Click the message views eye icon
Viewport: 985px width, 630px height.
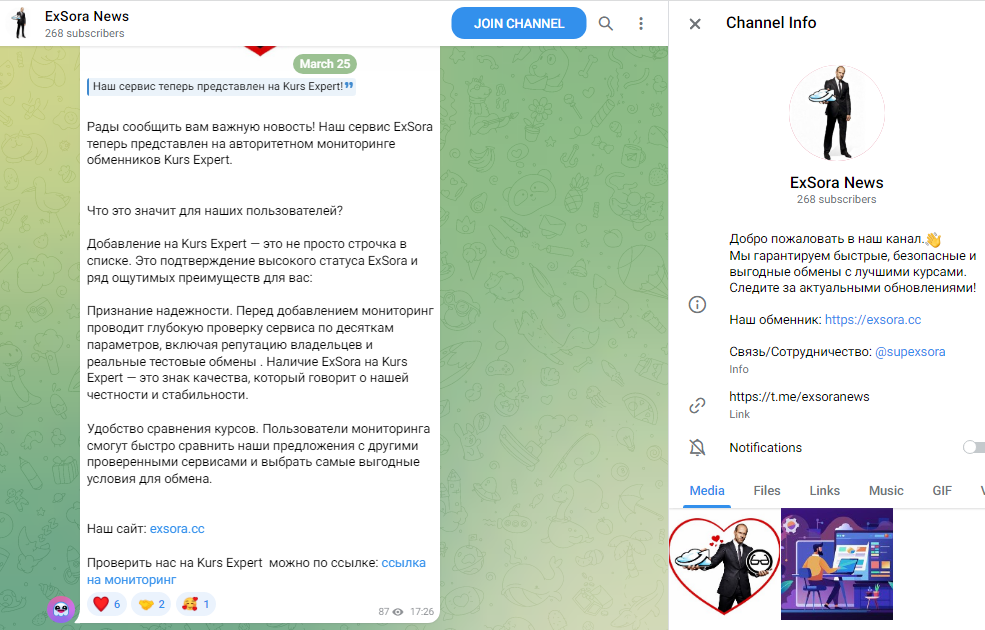coord(398,612)
